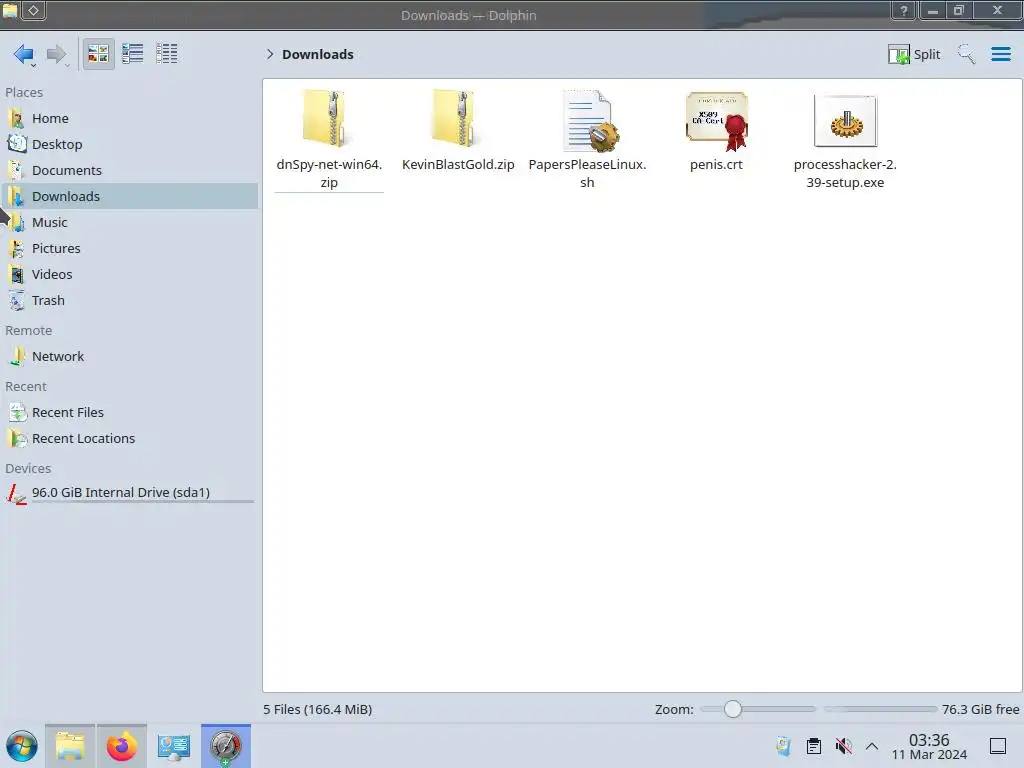Click the Network icon in sidebar
Image resolution: width=1024 pixels, height=768 pixels.
click(x=16, y=357)
